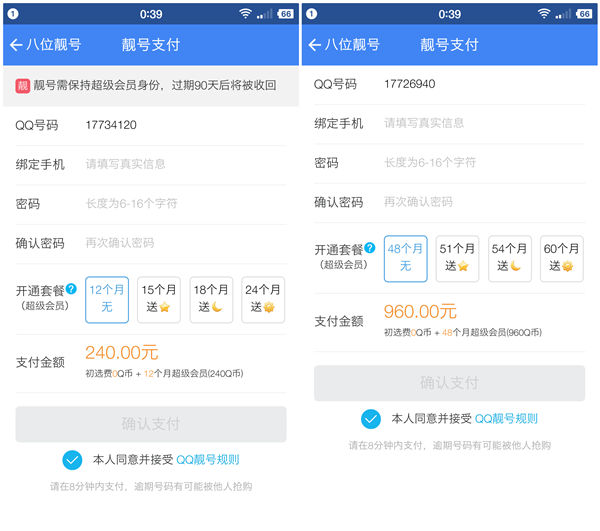Focus 绑定手机 field on right screen

click(x=449, y=124)
